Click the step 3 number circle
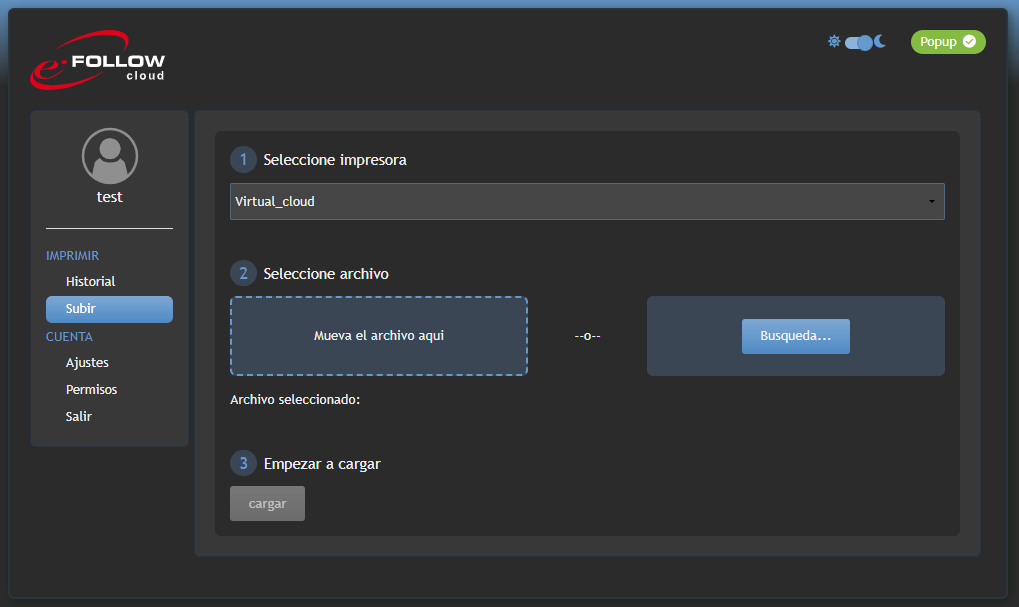 coord(243,464)
